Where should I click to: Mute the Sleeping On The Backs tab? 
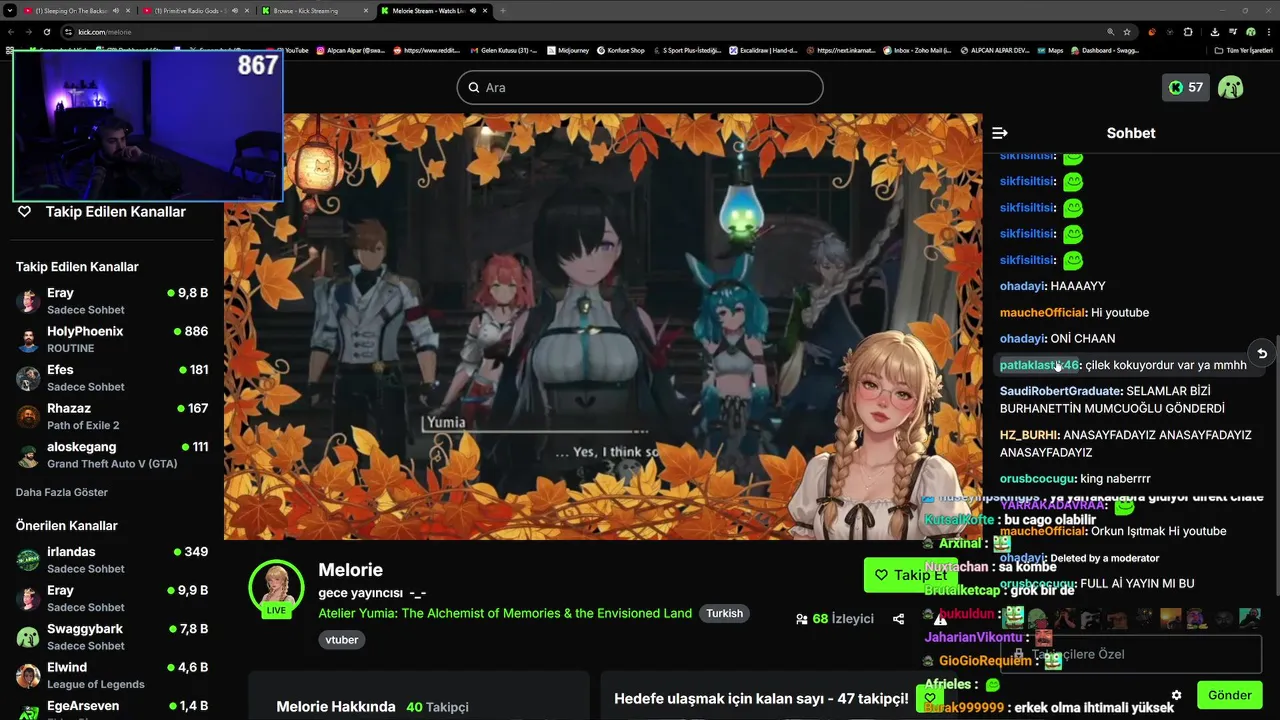116,10
